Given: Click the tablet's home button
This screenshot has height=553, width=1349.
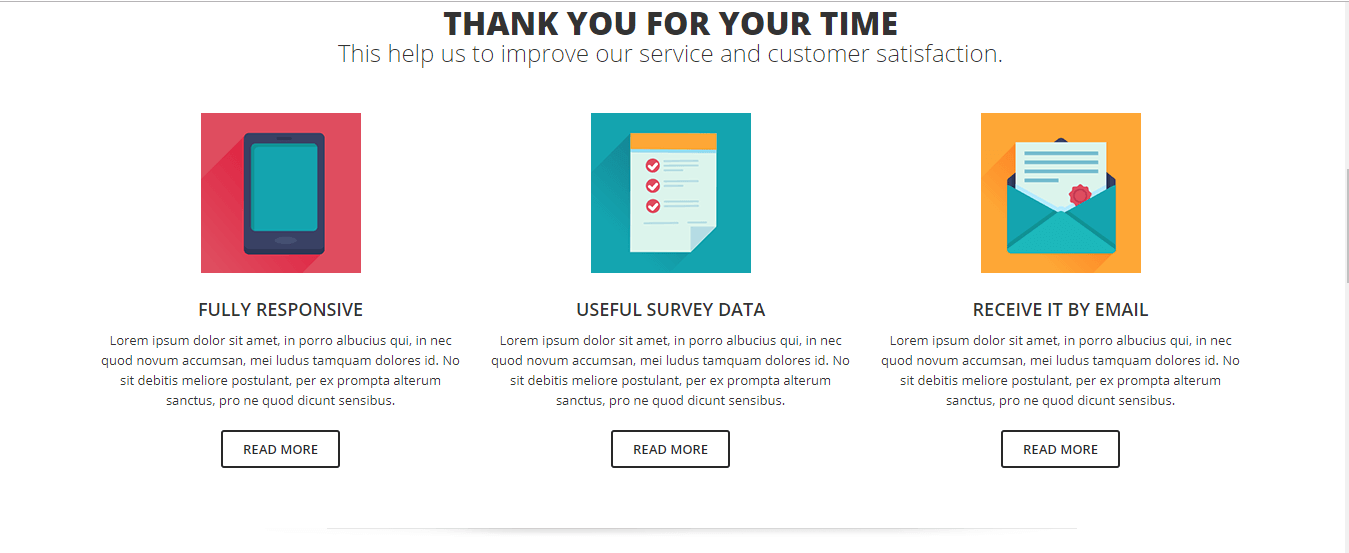Looking at the screenshot, I should tap(285, 240).
